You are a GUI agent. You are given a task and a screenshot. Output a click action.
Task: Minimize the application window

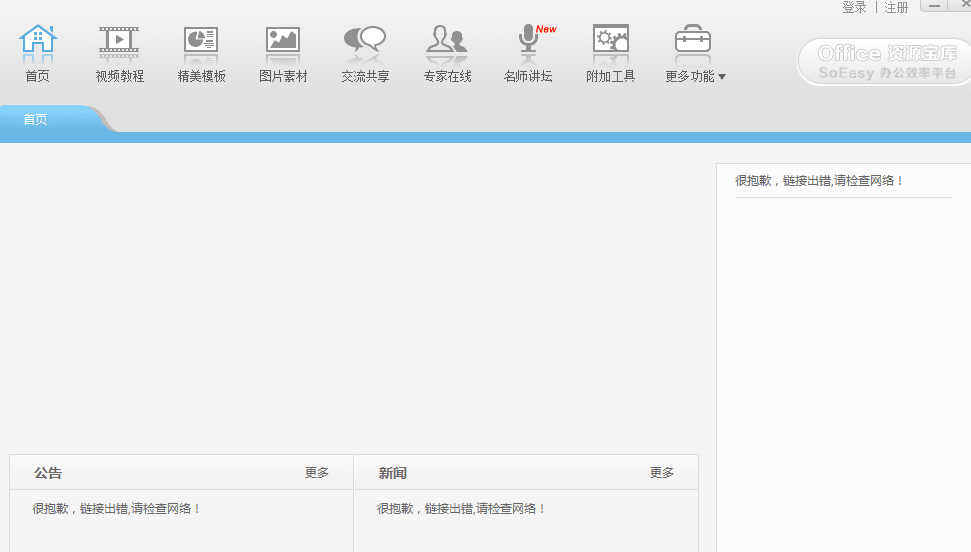tap(933, 6)
